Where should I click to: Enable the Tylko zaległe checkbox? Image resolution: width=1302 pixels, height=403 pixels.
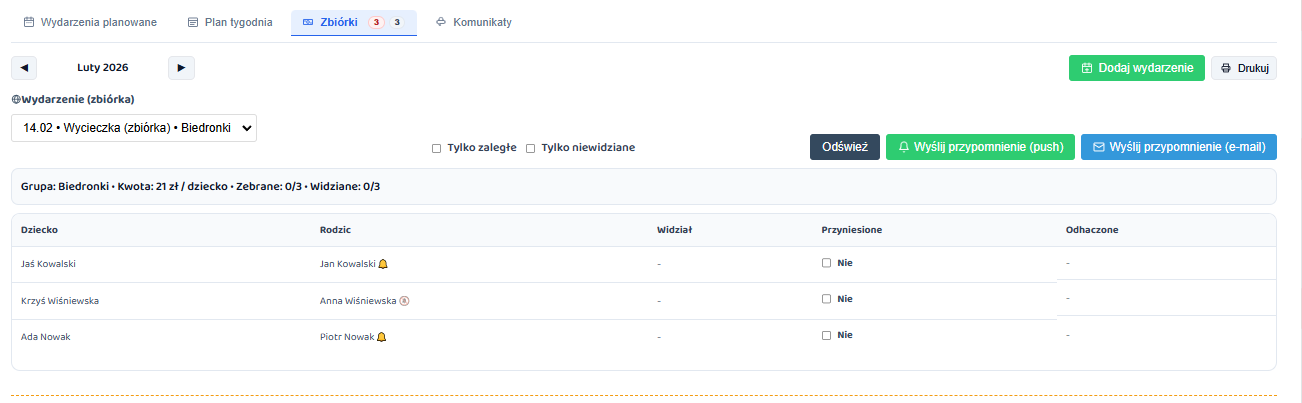(x=436, y=148)
